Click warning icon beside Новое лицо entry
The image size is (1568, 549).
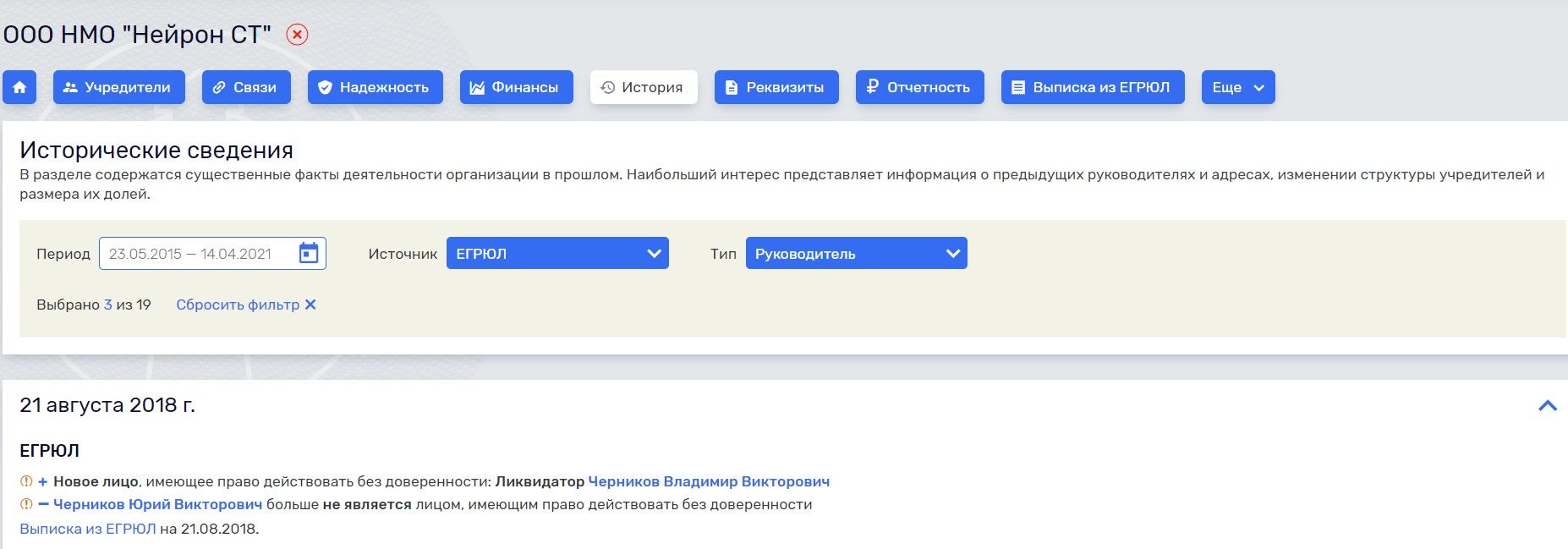(26, 481)
